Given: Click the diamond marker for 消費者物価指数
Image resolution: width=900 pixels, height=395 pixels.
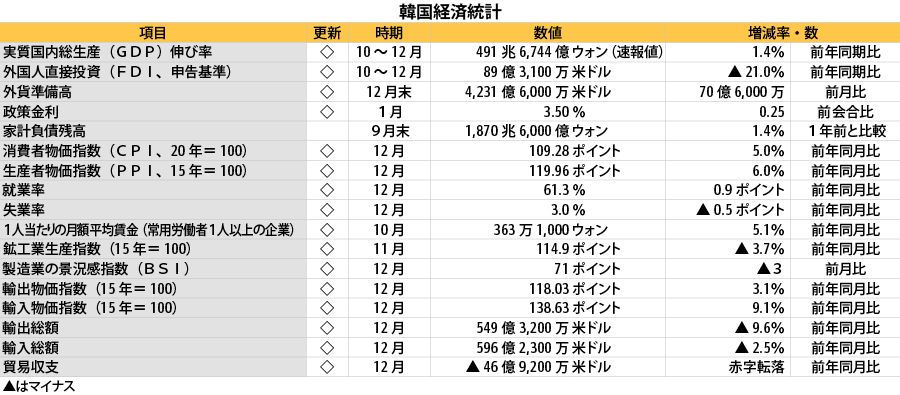Looking at the screenshot, I should coord(327,151).
